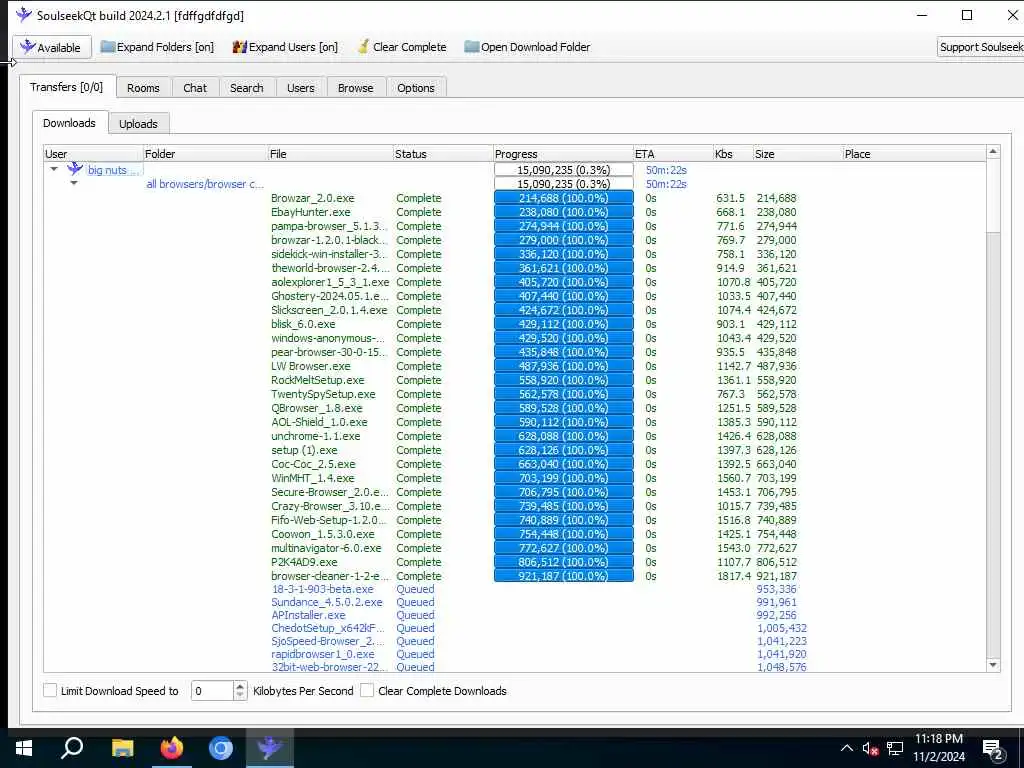Open the Users tab
The height and width of the screenshot is (768, 1024).
300,88
